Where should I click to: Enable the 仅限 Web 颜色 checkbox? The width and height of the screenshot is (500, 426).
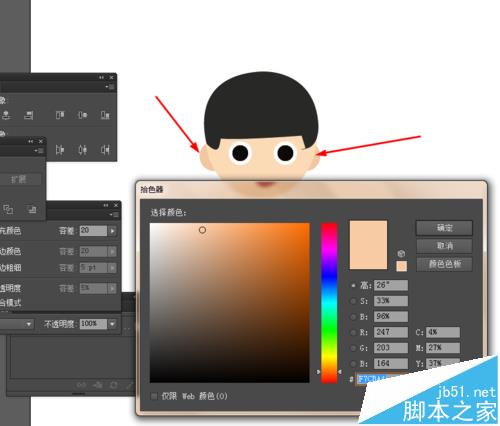click(154, 396)
